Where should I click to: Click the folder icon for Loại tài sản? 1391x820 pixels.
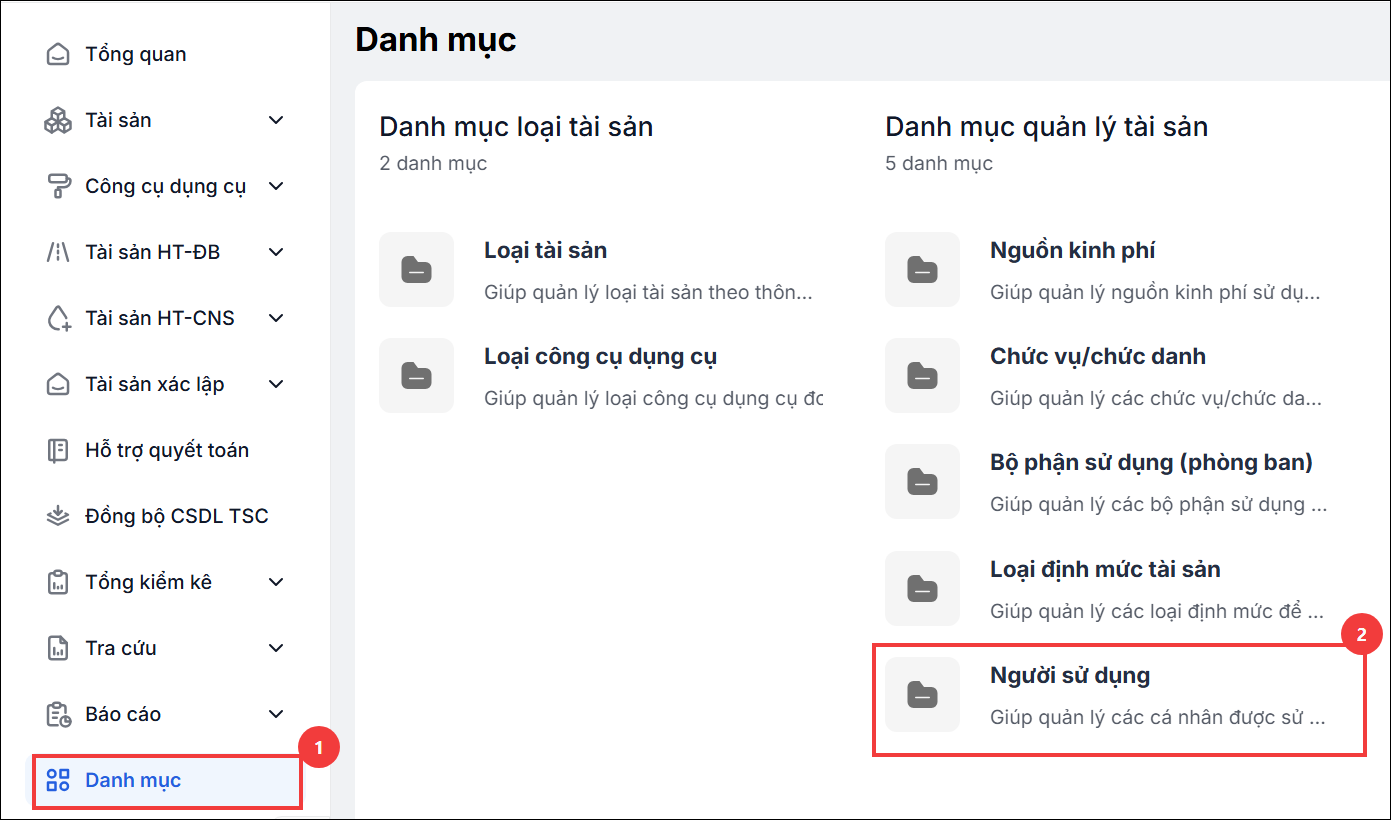pyautogui.click(x=416, y=269)
